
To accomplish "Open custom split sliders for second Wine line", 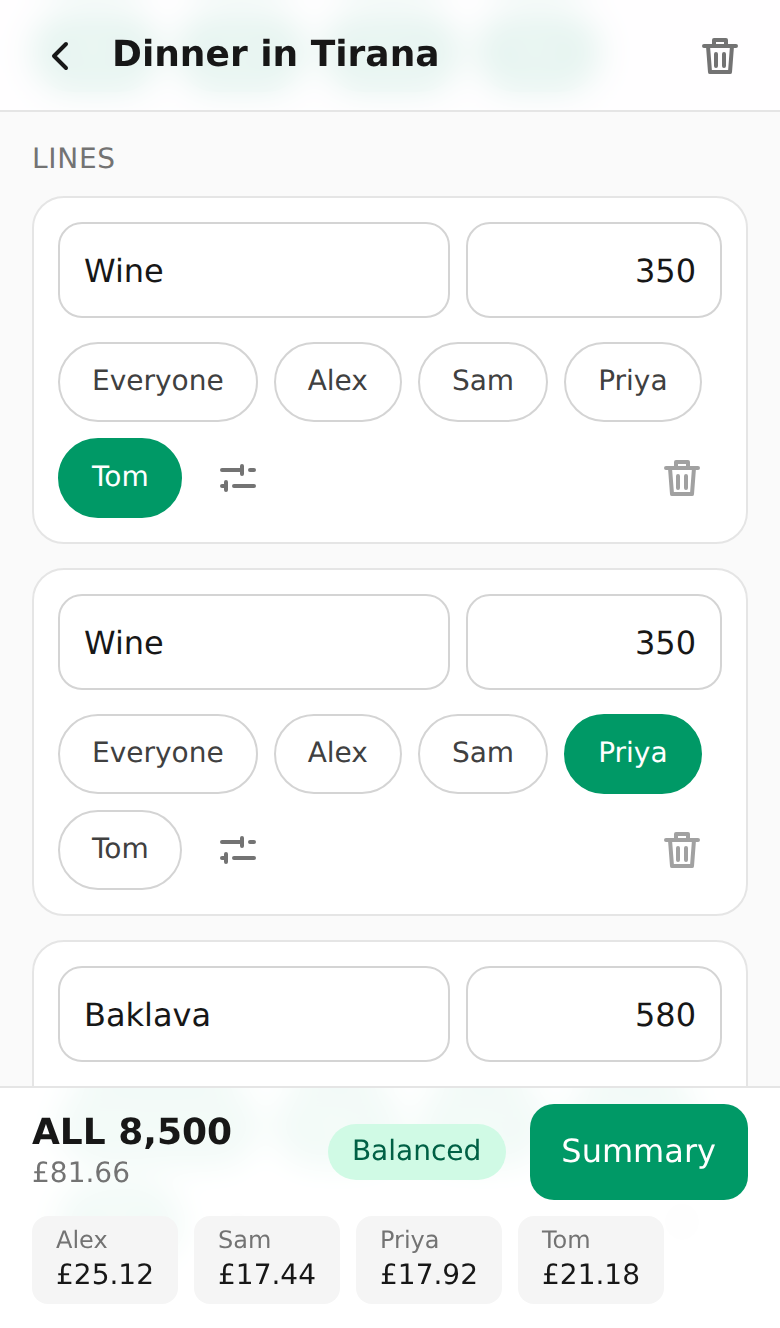I will 238,850.
